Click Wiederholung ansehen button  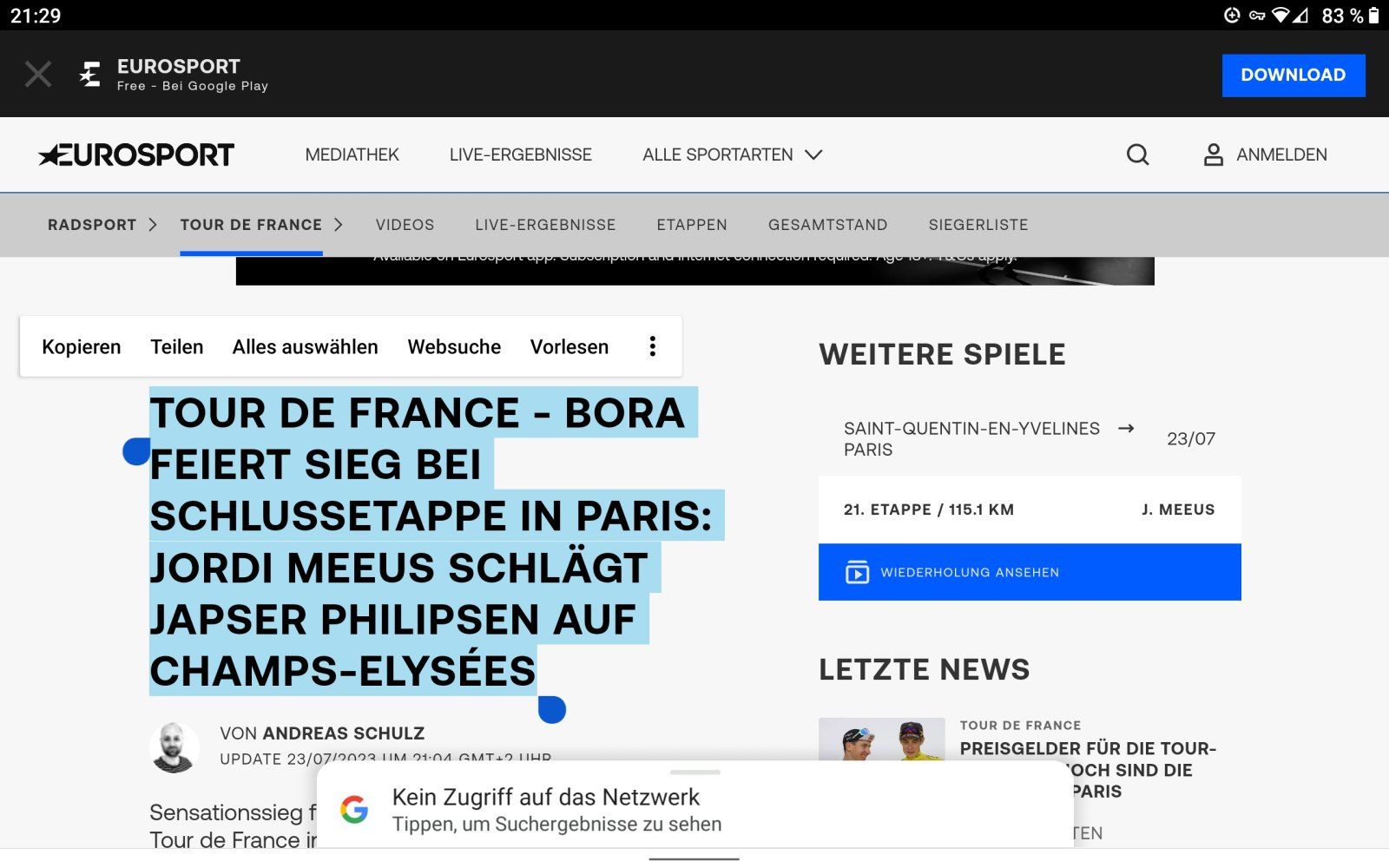point(1029,572)
